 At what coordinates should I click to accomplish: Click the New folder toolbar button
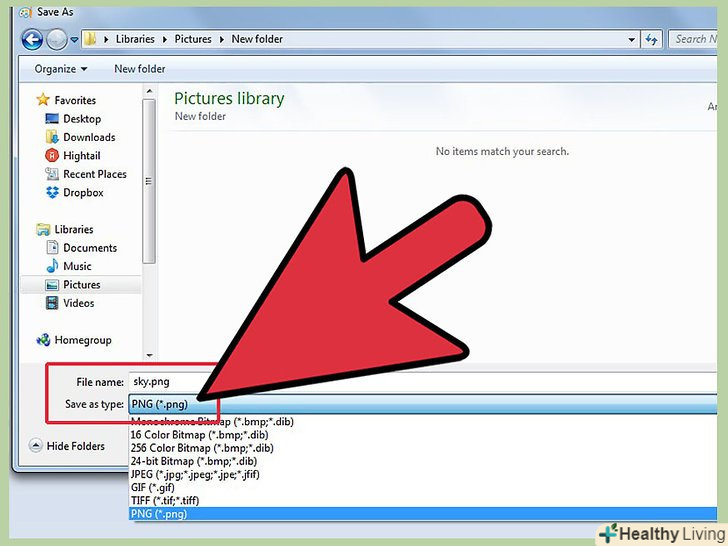(140, 69)
